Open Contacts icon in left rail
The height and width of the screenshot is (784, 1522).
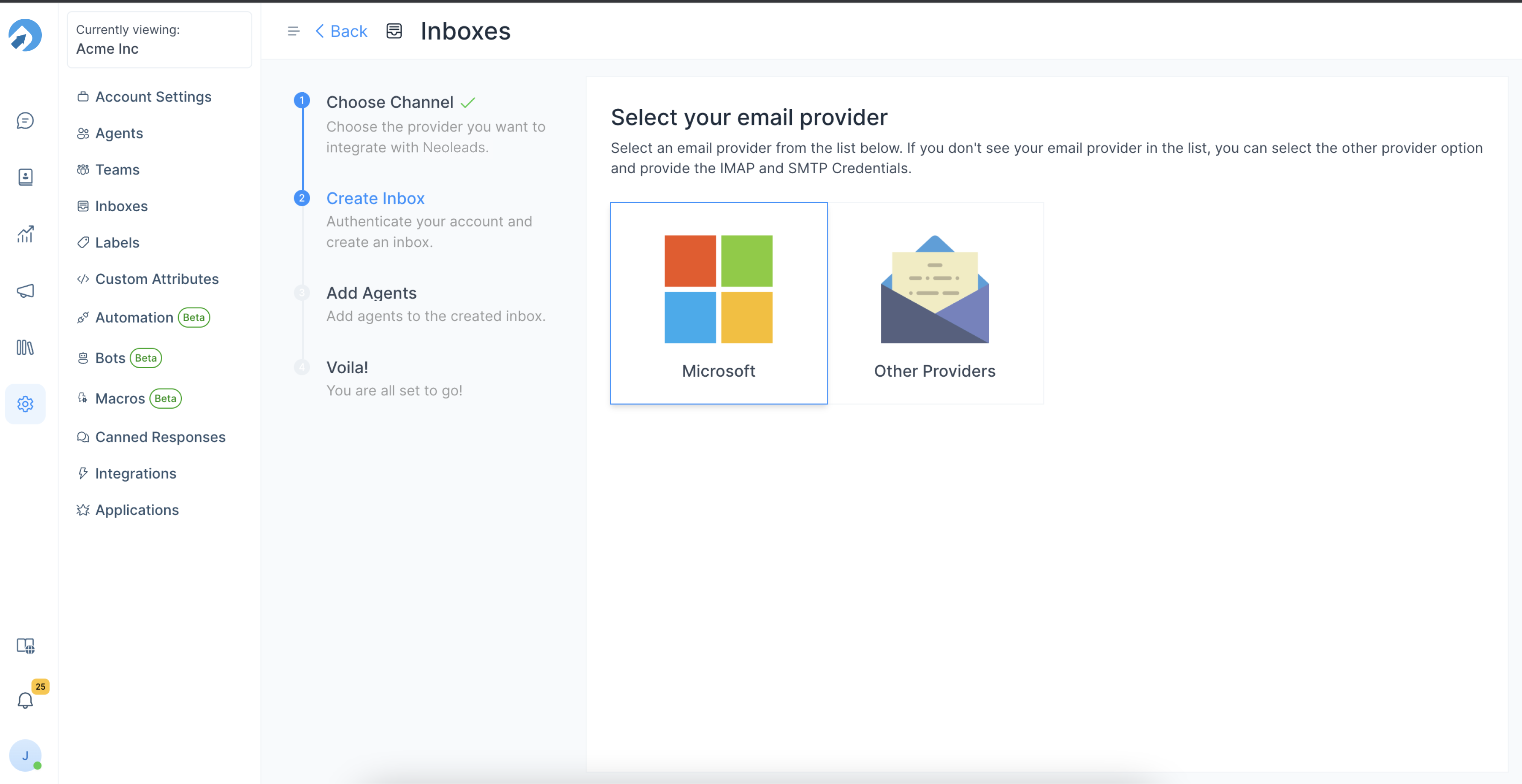click(25, 177)
